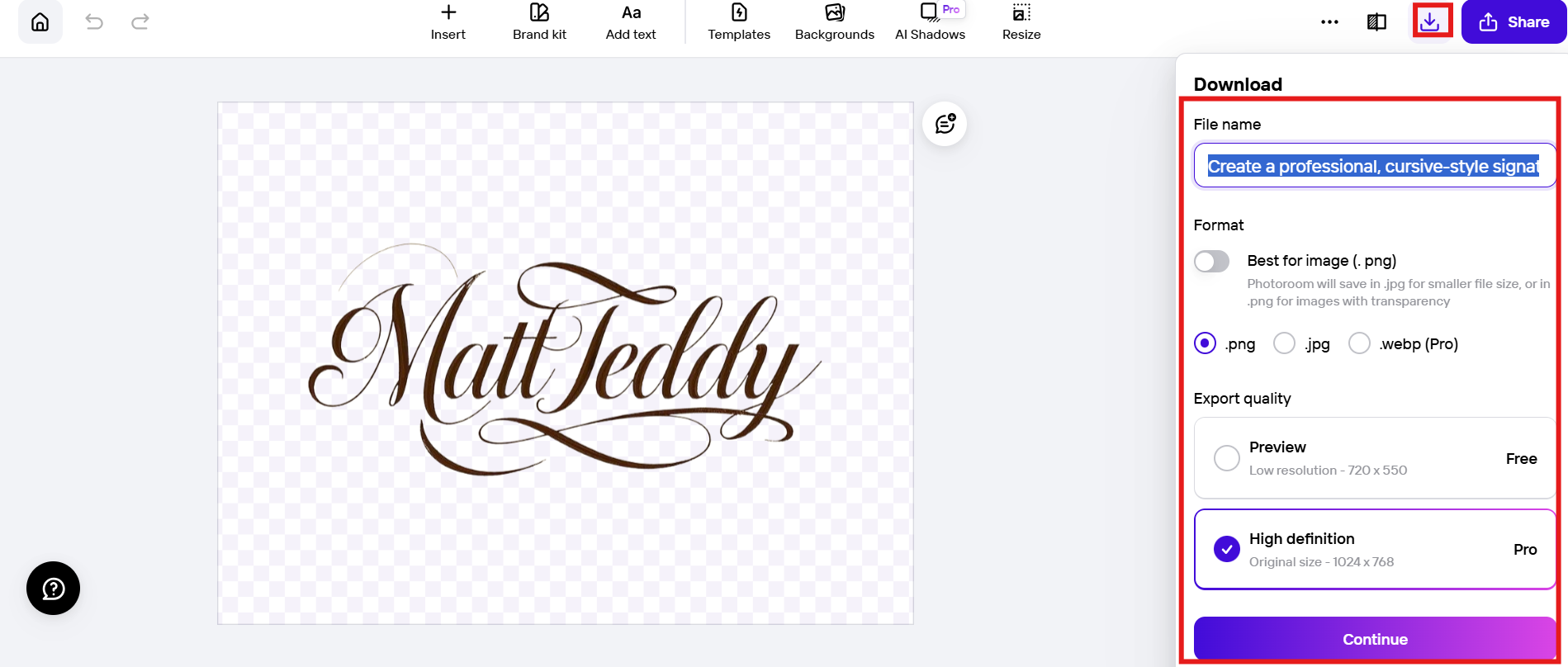The height and width of the screenshot is (667, 1568).
Task: Click the Pro badge above AI Shadows
Action: coord(951,9)
